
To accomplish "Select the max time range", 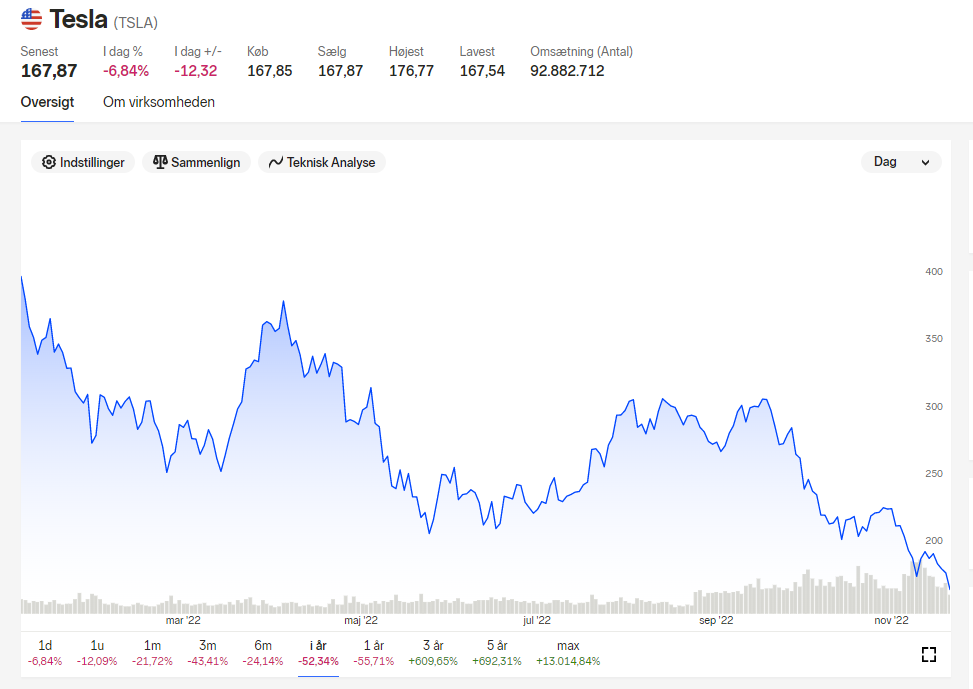I will coord(568,653).
